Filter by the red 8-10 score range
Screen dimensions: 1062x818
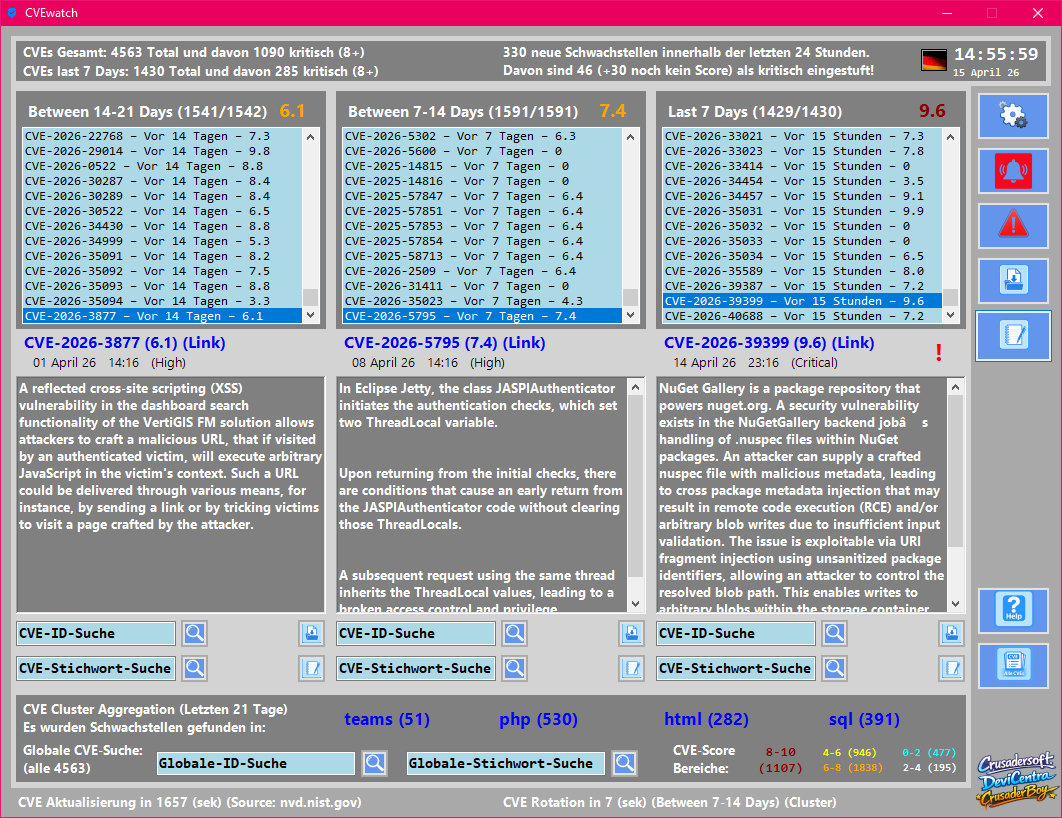pyautogui.click(x=781, y=751)
